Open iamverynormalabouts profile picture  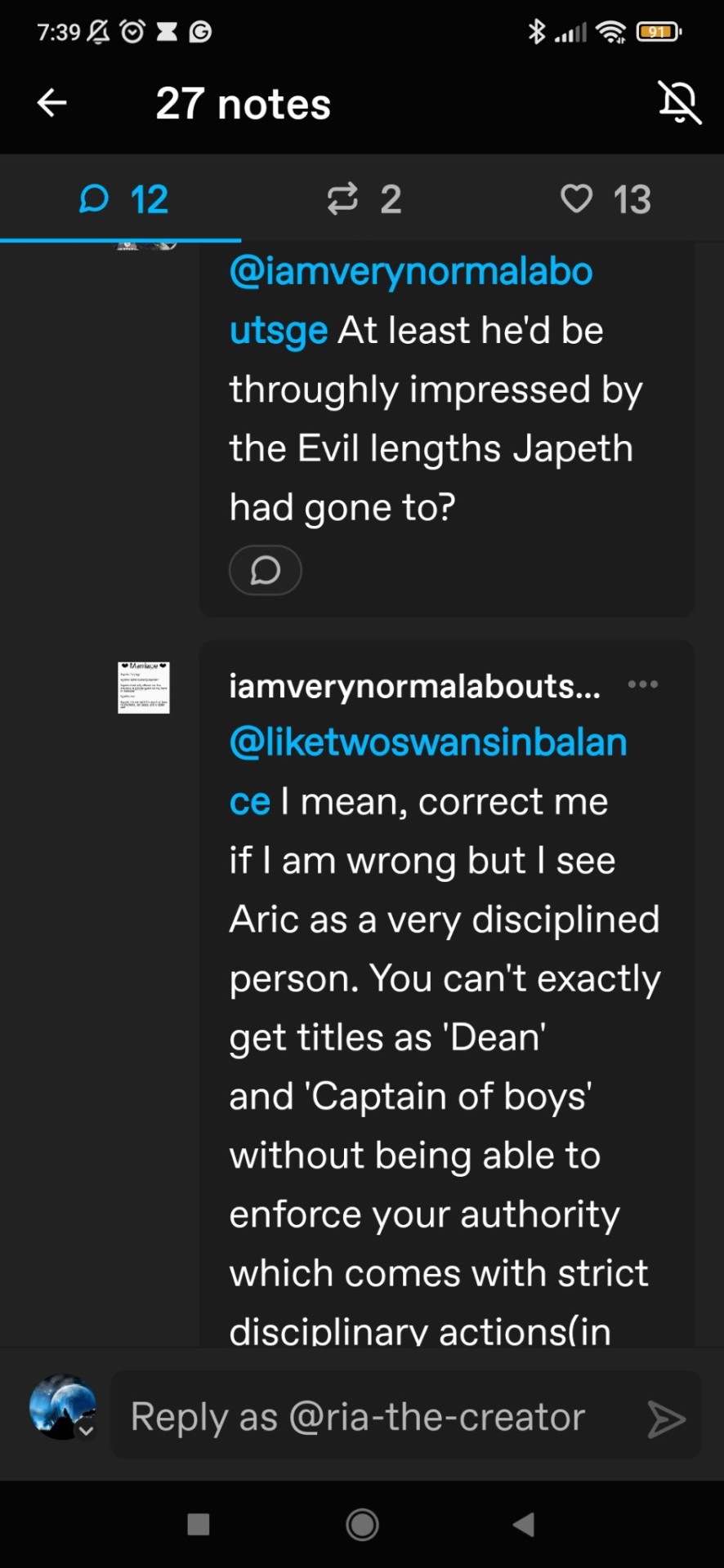click(x=144, y=688)
